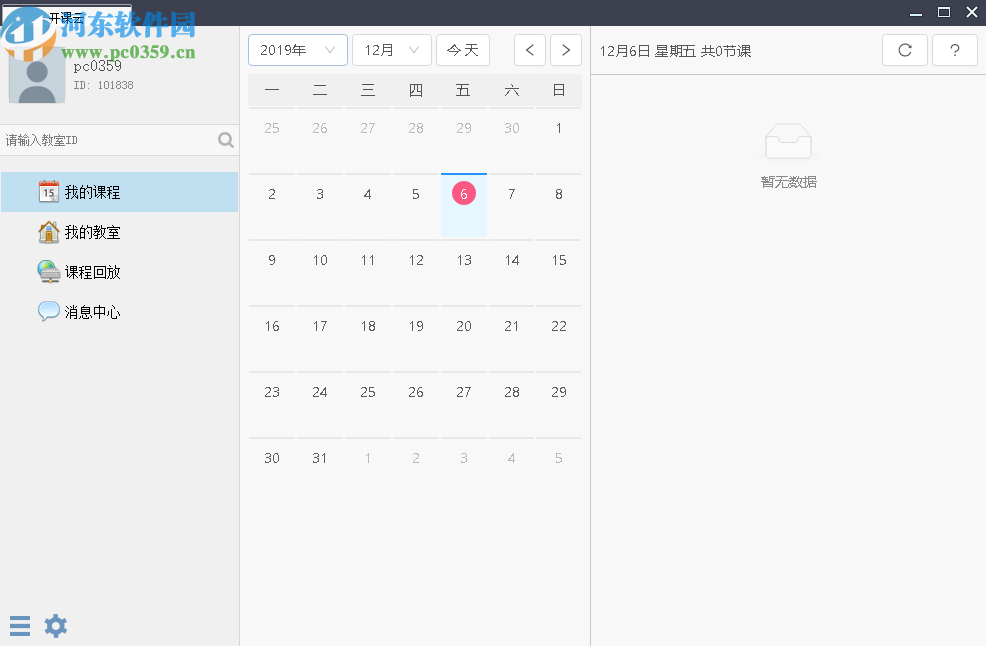The image size is (986, 646).
Task: Select December 2 on the calendar
Action: [x=272, y=207]
